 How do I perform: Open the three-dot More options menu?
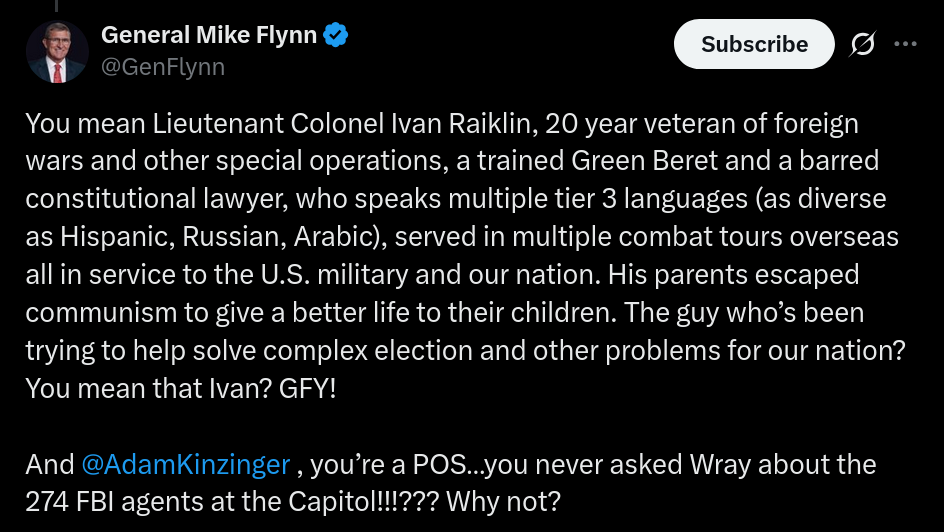905,44
